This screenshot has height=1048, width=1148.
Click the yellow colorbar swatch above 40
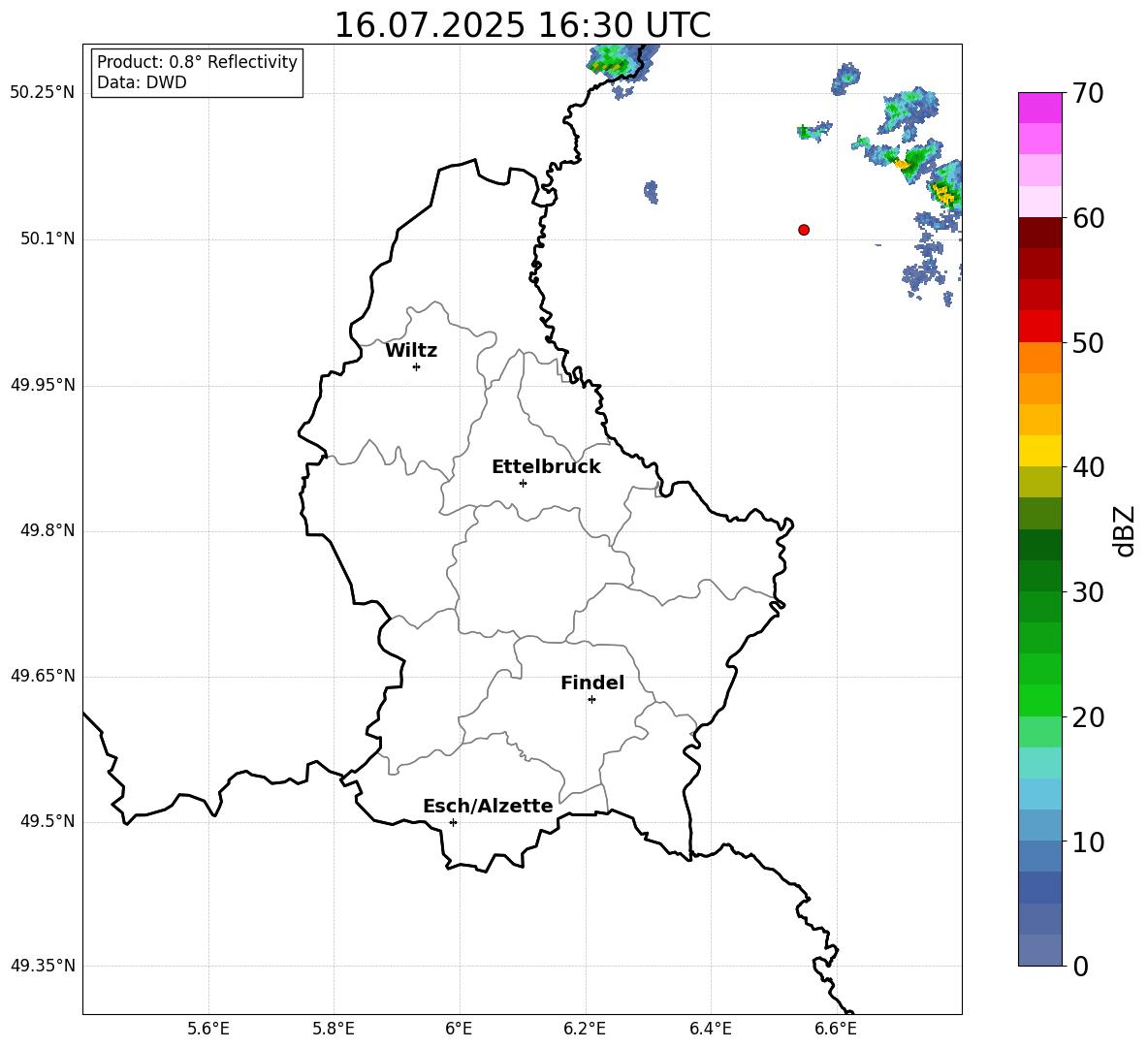[x=1040, y=451]
